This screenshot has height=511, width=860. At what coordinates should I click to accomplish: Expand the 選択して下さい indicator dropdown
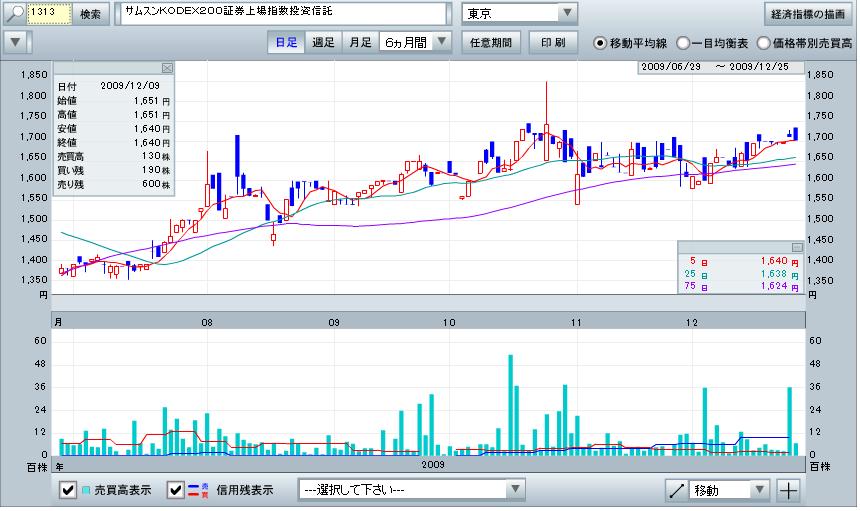pyautogui.click(x=514, y=490)
